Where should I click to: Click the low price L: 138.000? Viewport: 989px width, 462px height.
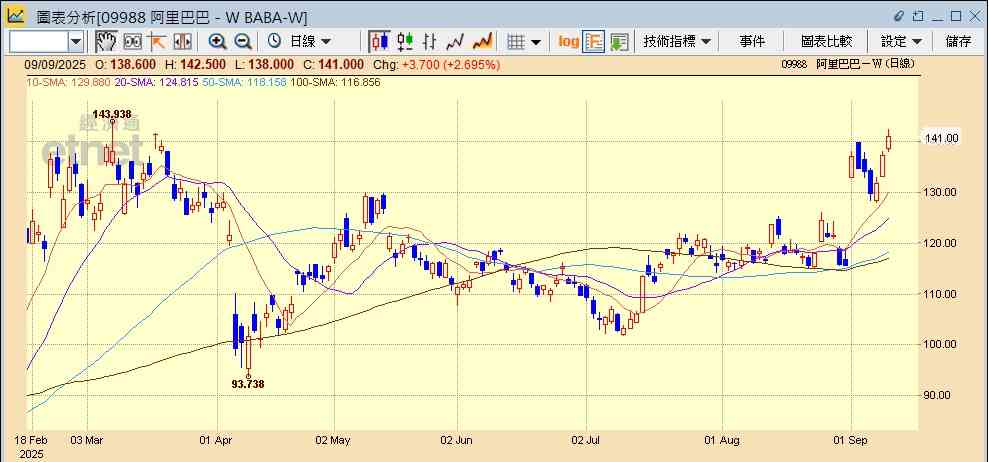pos(264,64)
